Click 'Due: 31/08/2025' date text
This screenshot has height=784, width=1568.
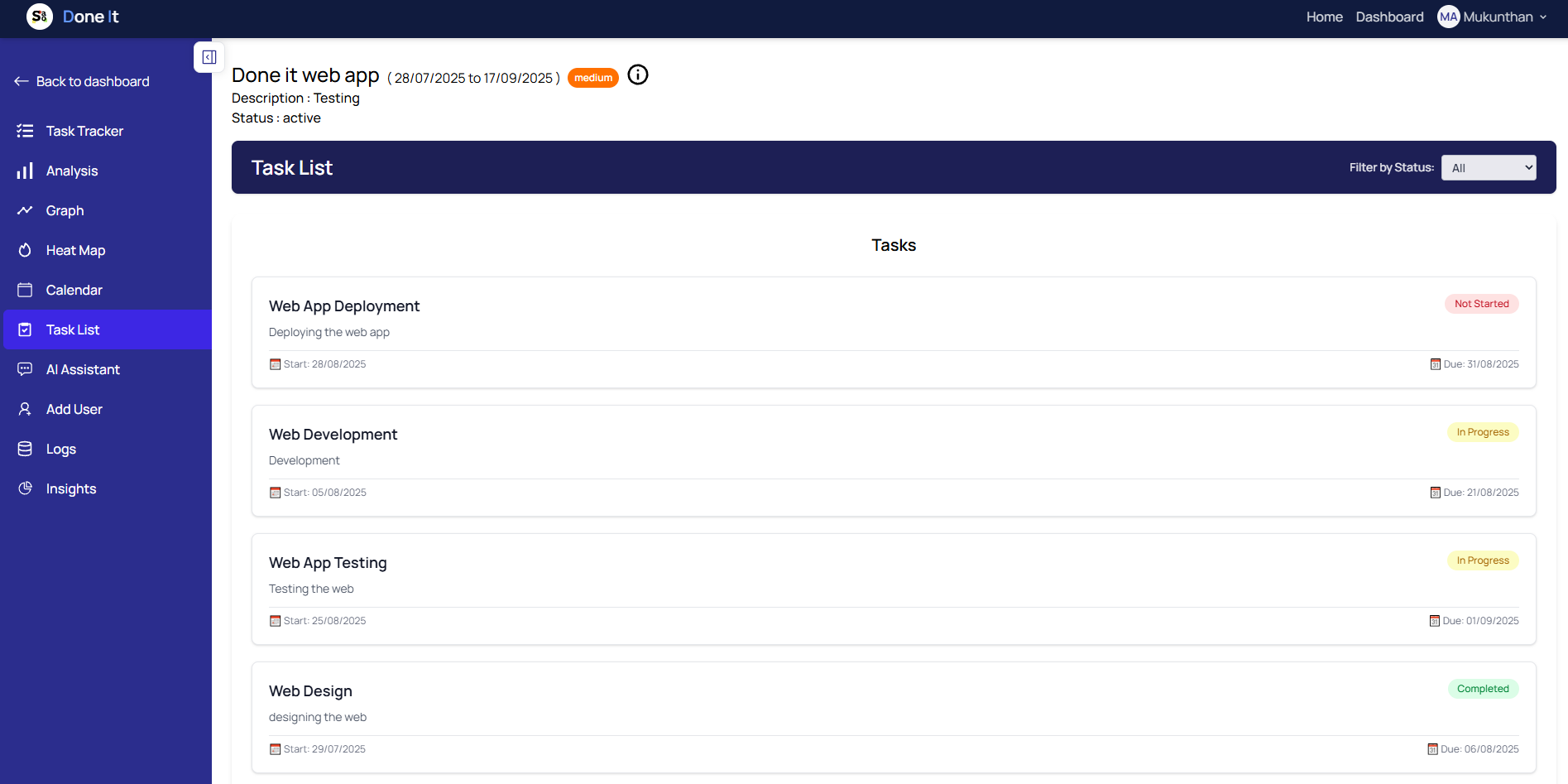[x=1481, y=364]
